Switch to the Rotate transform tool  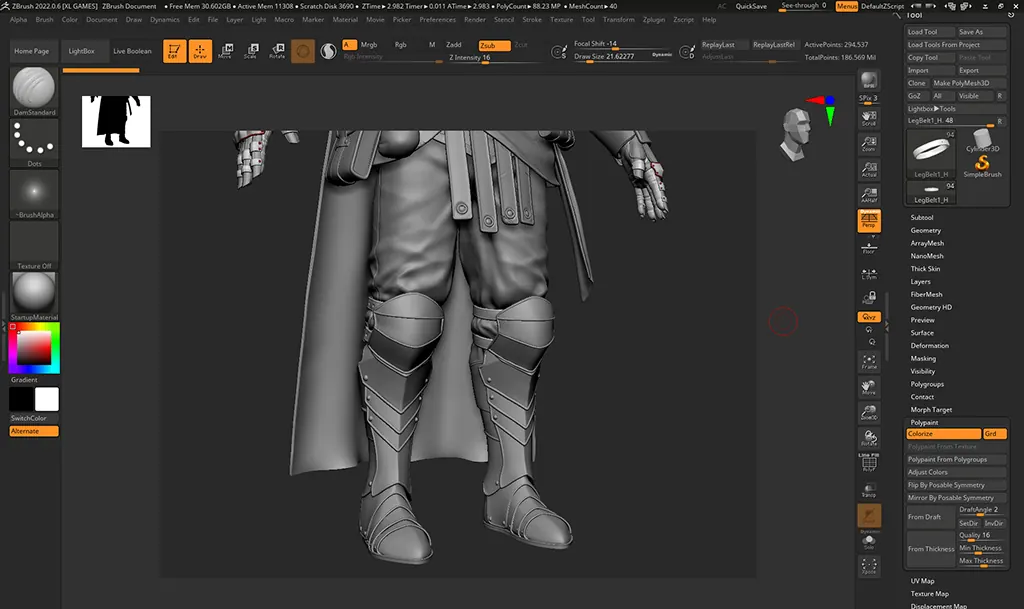(x=278, y=51)
